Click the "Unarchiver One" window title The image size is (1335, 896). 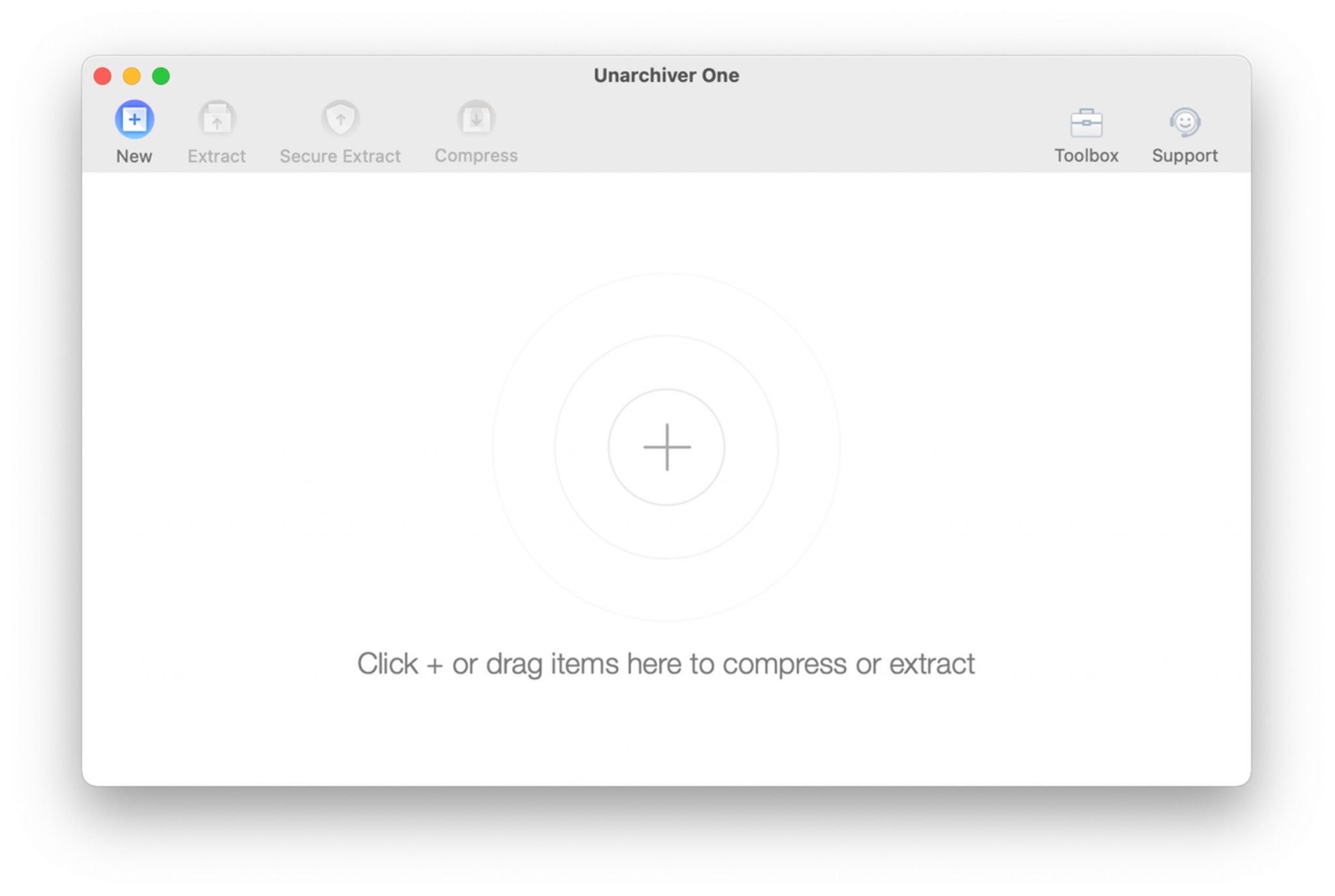666,76
